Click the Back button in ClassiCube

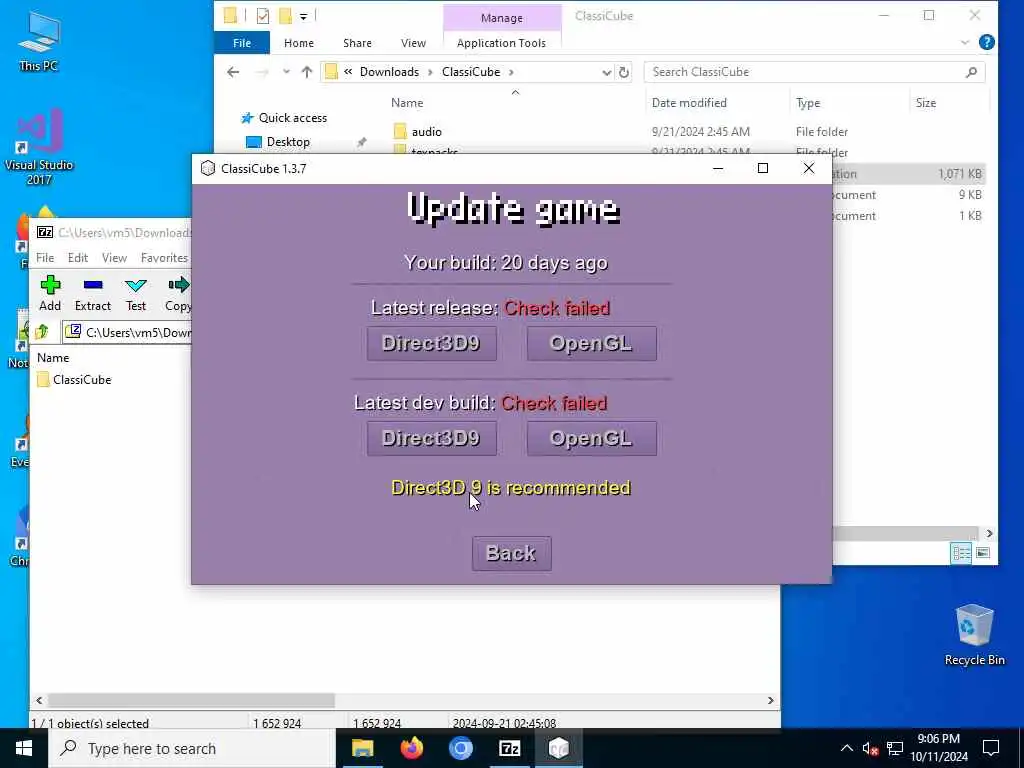click(511, 554)
